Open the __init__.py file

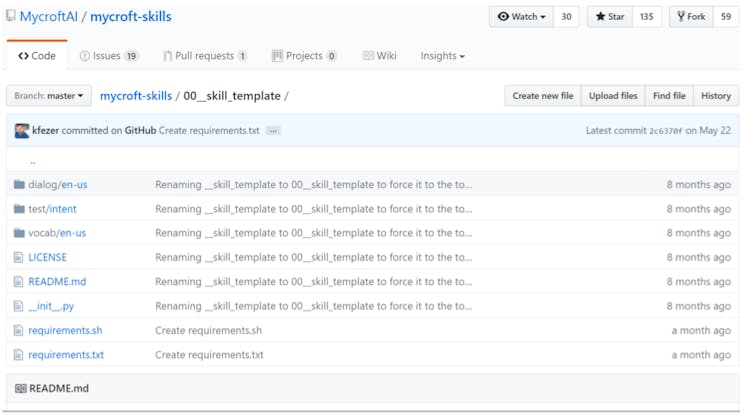pyautogui.click(x=51, y=306)
